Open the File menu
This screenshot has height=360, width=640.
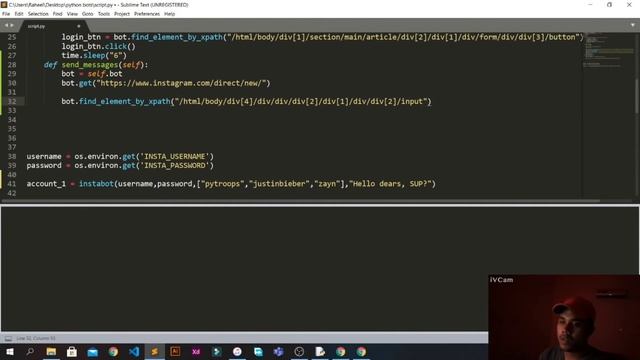(6, 14)
